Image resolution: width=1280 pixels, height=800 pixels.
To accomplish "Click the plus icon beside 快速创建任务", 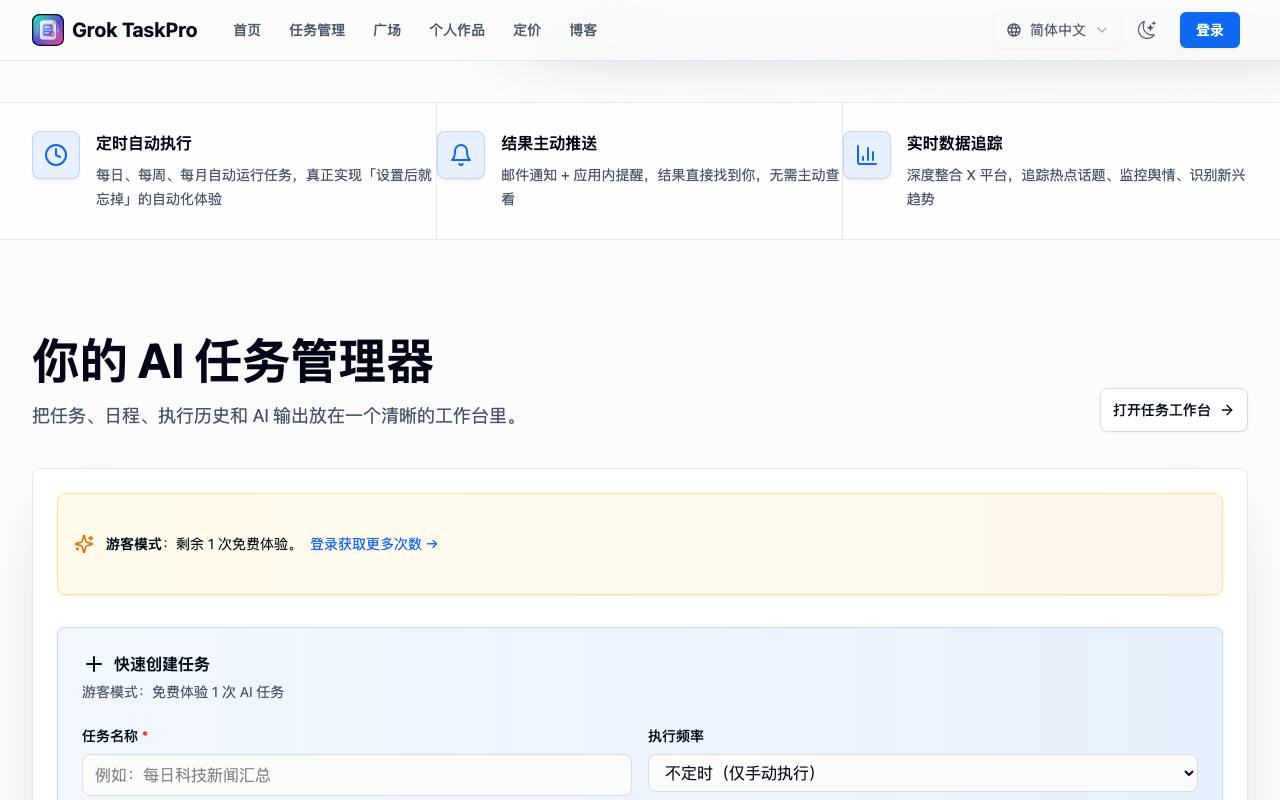I will 94,664.
